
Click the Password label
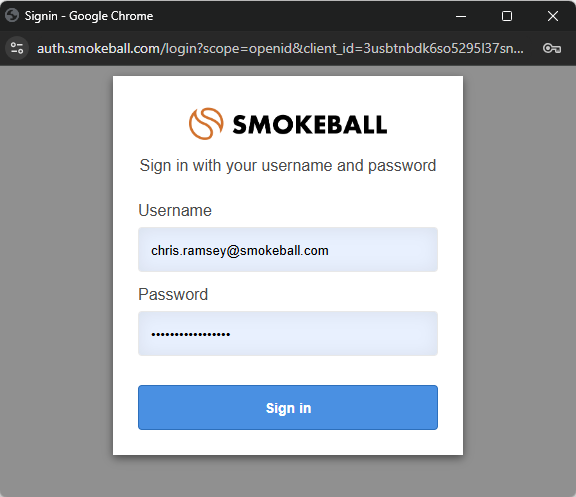173,294
